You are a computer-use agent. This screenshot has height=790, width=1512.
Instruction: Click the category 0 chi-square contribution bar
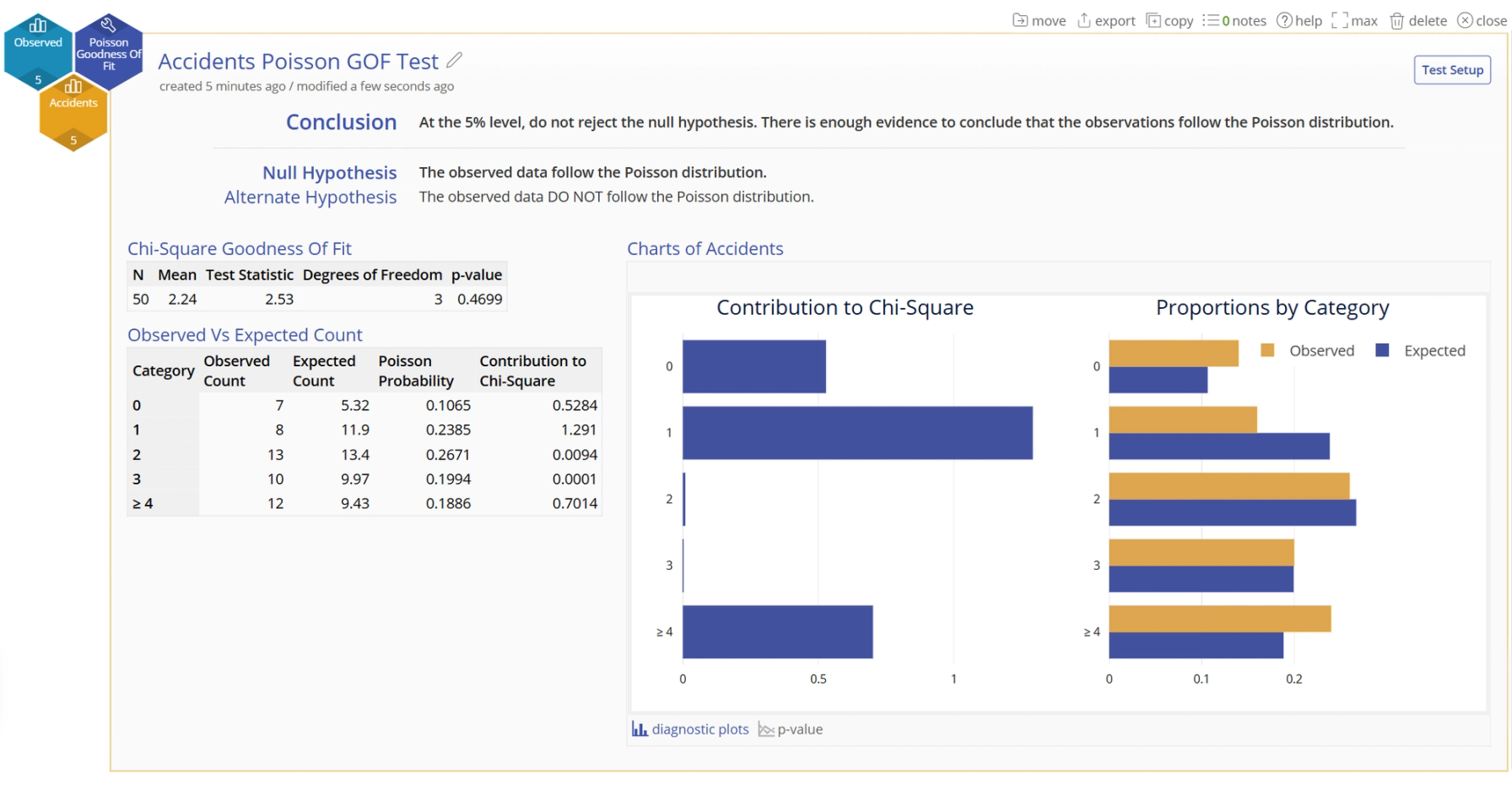click(x=754, y=366)
